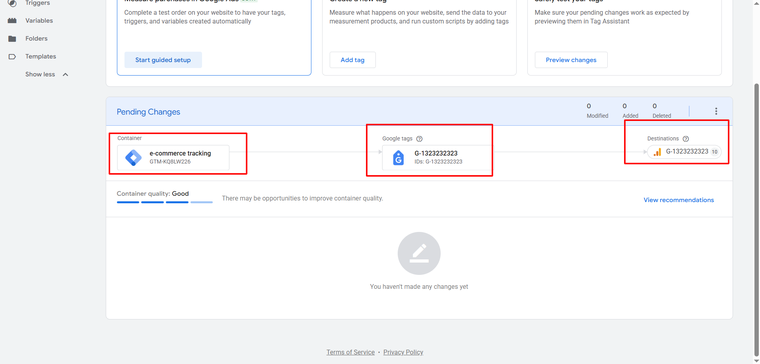760x364 pixels.
Task: Open the Privacy Policy link
Action: pos(403,352)
